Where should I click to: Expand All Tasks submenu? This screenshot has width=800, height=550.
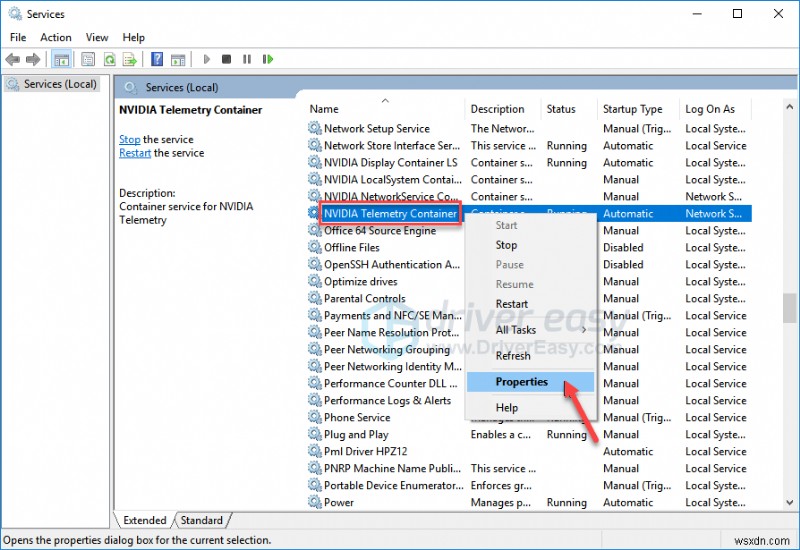531,330
